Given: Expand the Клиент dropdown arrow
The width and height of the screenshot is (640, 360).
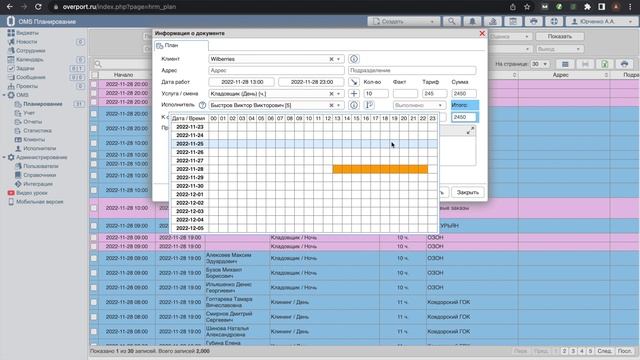Looking at the screenshot, I should click(x=338, y=59).
